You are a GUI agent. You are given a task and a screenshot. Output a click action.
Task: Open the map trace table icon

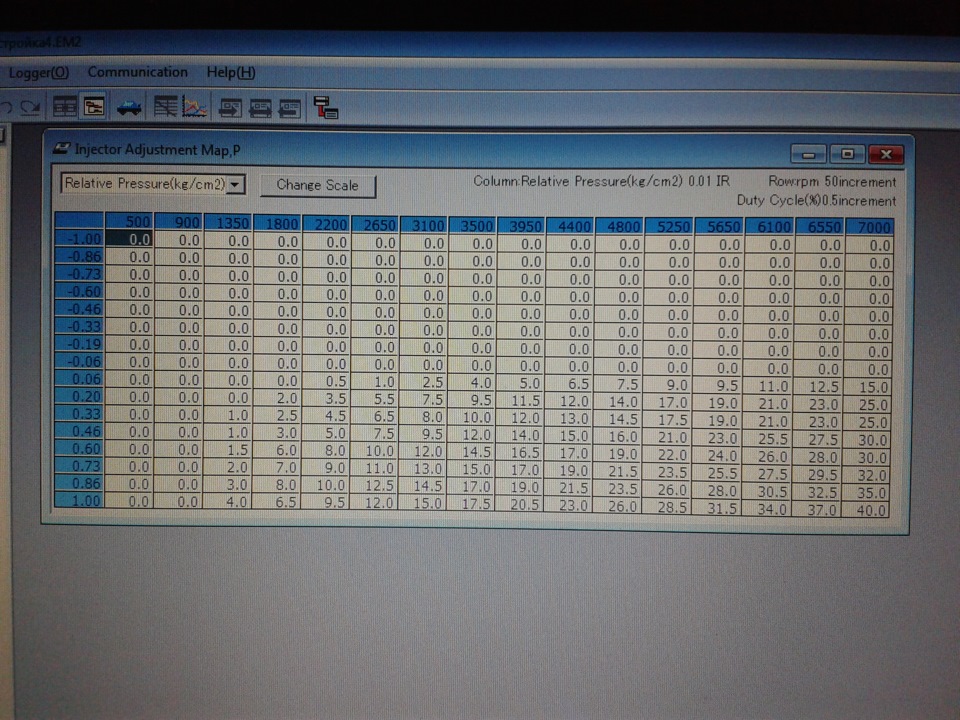pos(165,107)
